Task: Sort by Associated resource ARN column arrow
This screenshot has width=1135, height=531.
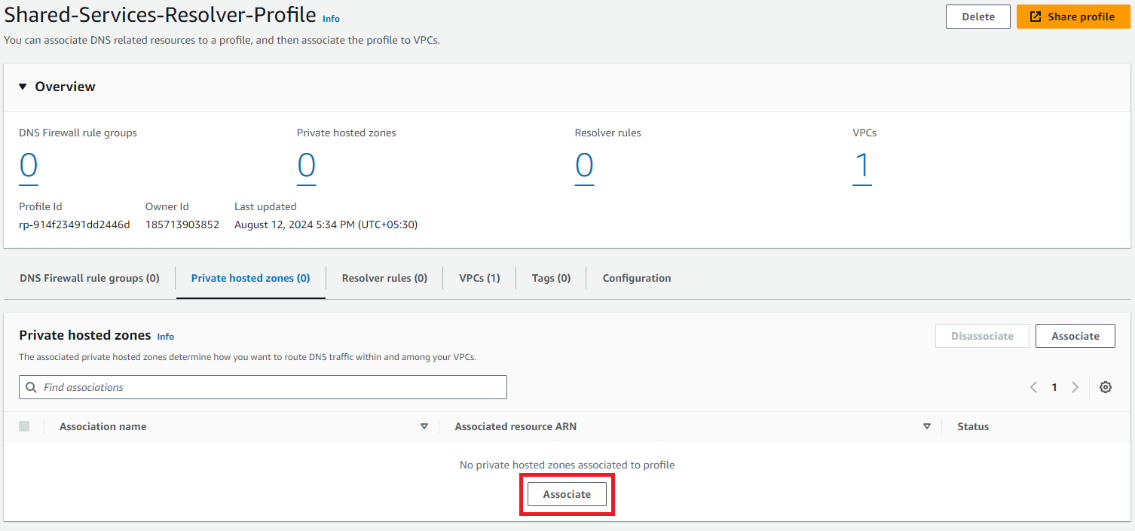Action: point(927,426)
